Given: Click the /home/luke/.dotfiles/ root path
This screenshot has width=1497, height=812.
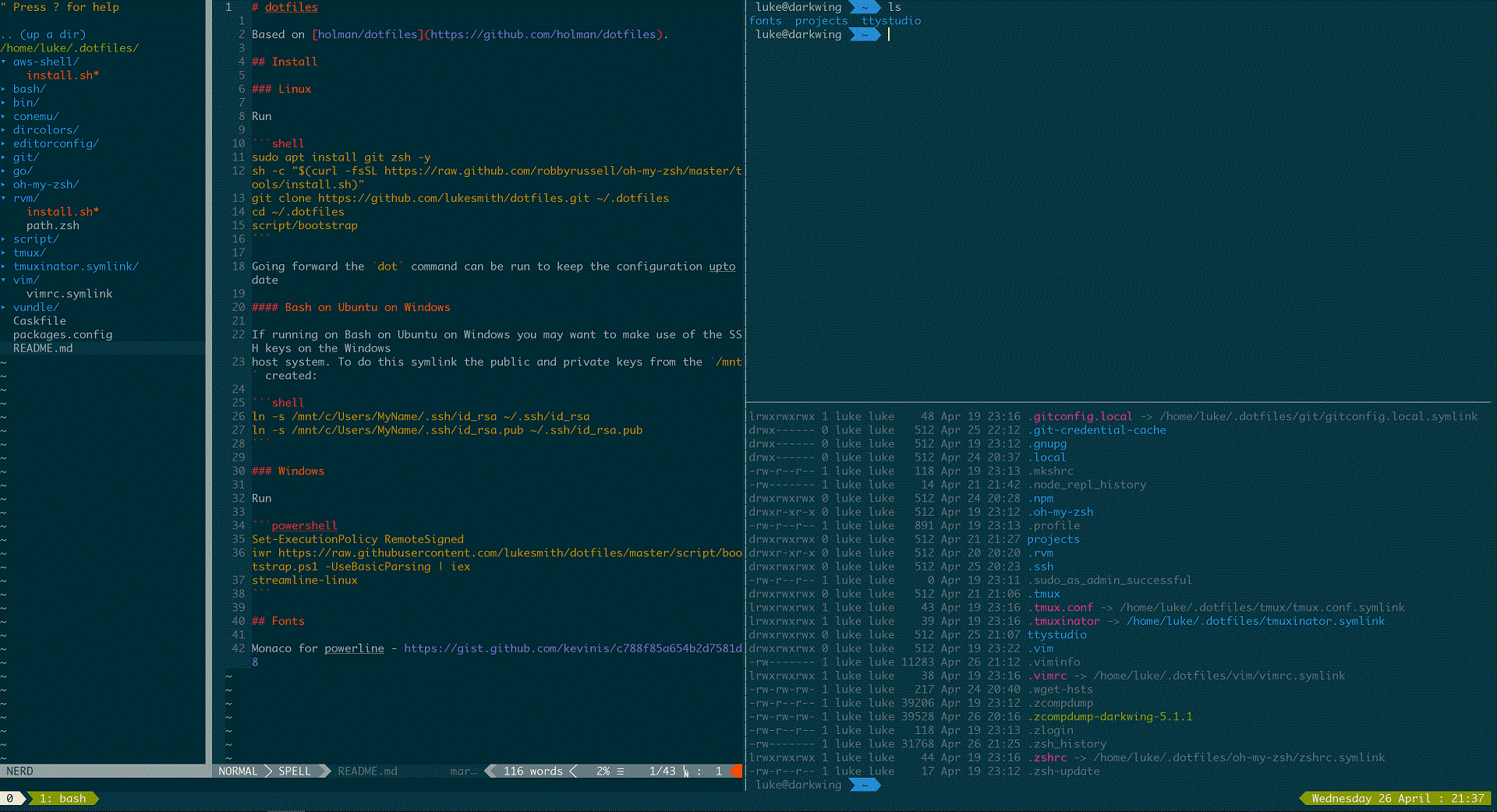Looking at the screenshot, I should (x=69, y=48).
